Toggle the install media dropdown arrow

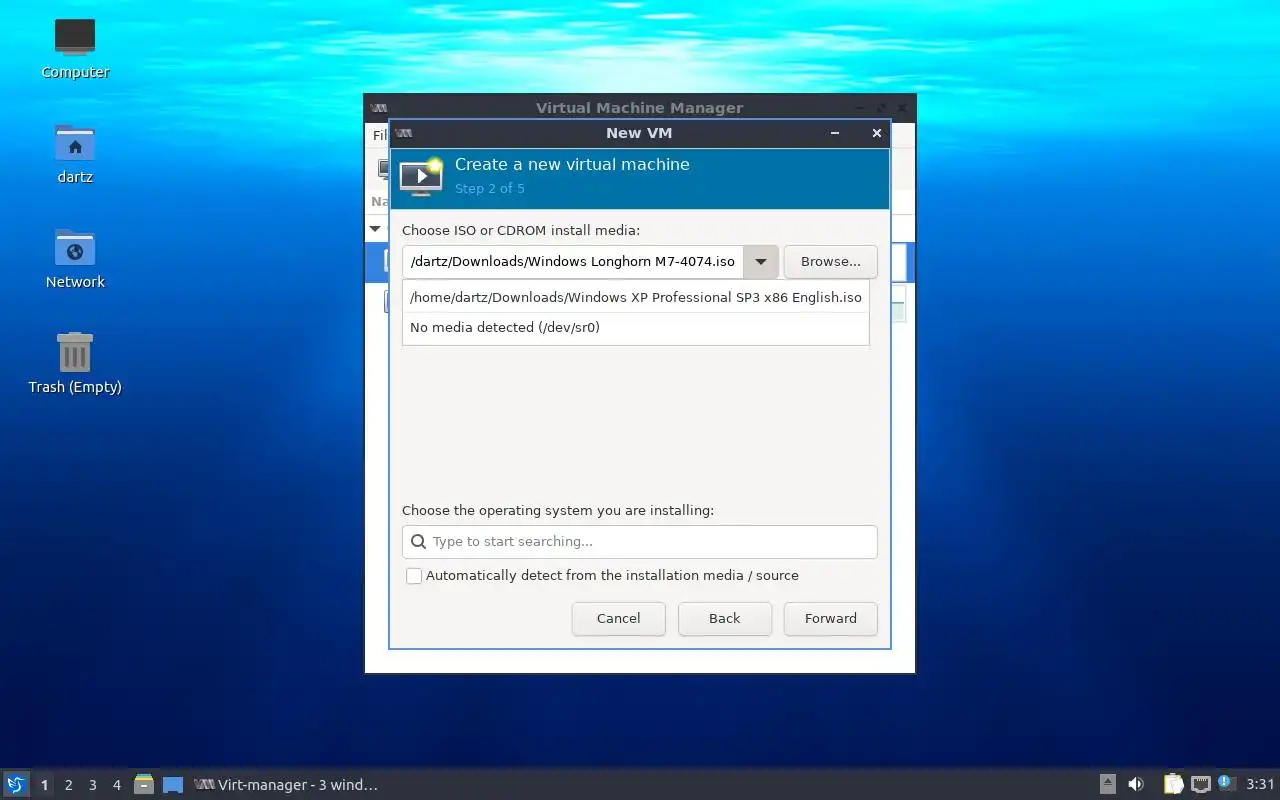(761, 262)
